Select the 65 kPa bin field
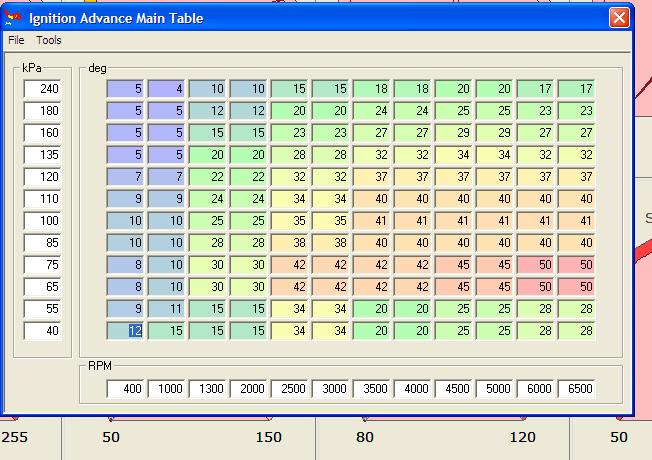Image resolution: width=652 pixels, height=460 pixels. point(42,287)
